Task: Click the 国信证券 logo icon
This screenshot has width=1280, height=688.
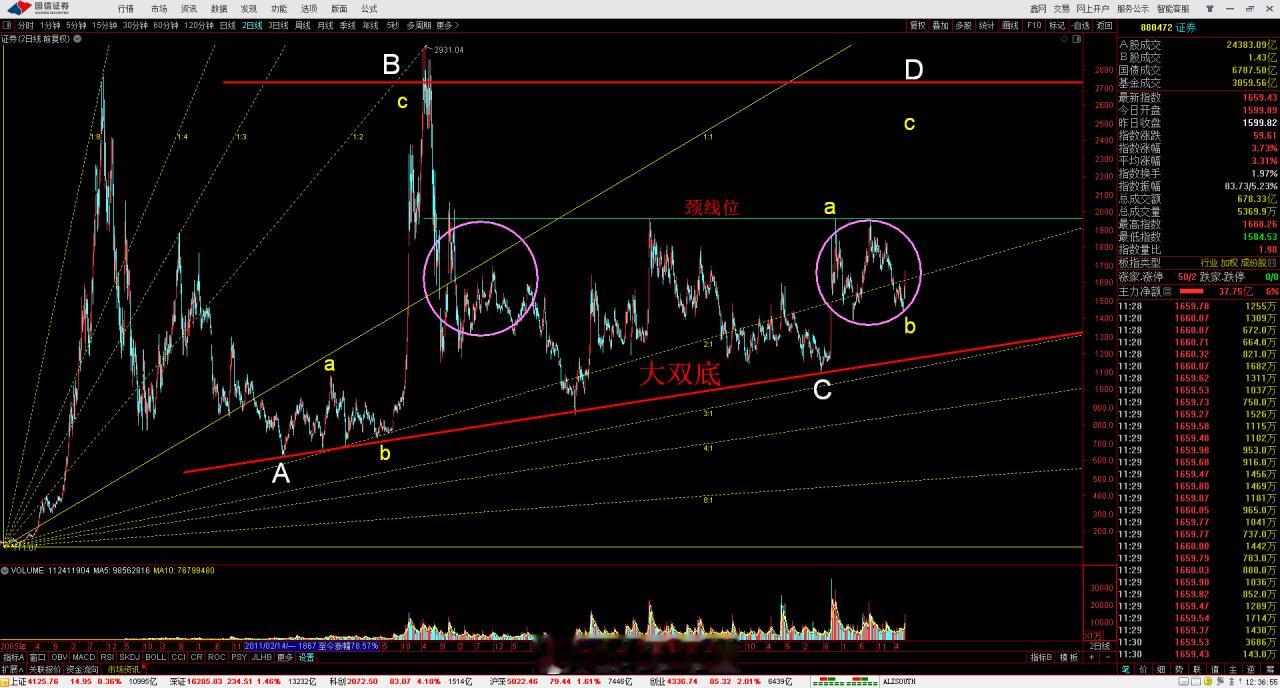Action: tap(19, 8)
